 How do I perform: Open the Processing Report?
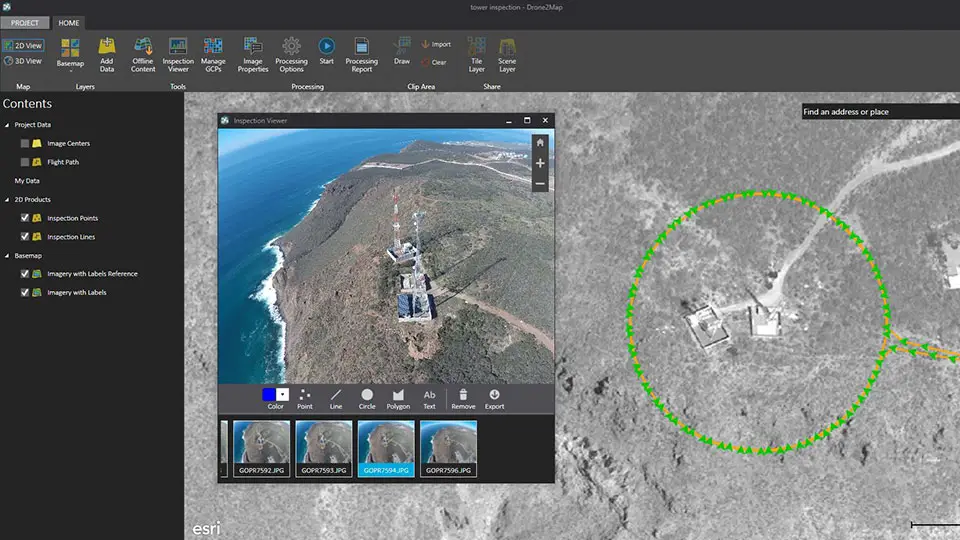click(x=361, y=54)
